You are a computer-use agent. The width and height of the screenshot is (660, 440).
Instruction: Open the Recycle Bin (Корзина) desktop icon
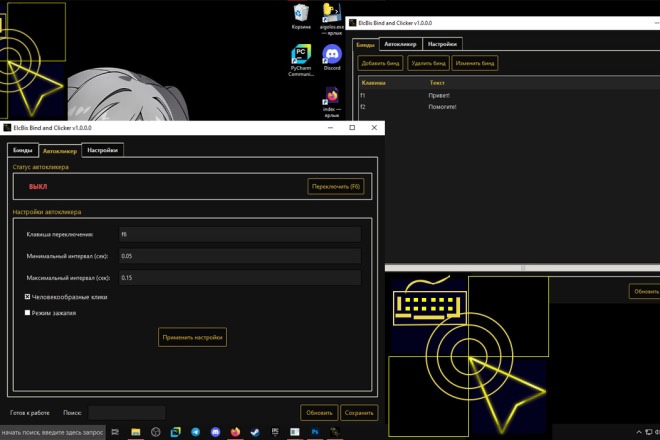pyautogui.click(x=301, y=14)
